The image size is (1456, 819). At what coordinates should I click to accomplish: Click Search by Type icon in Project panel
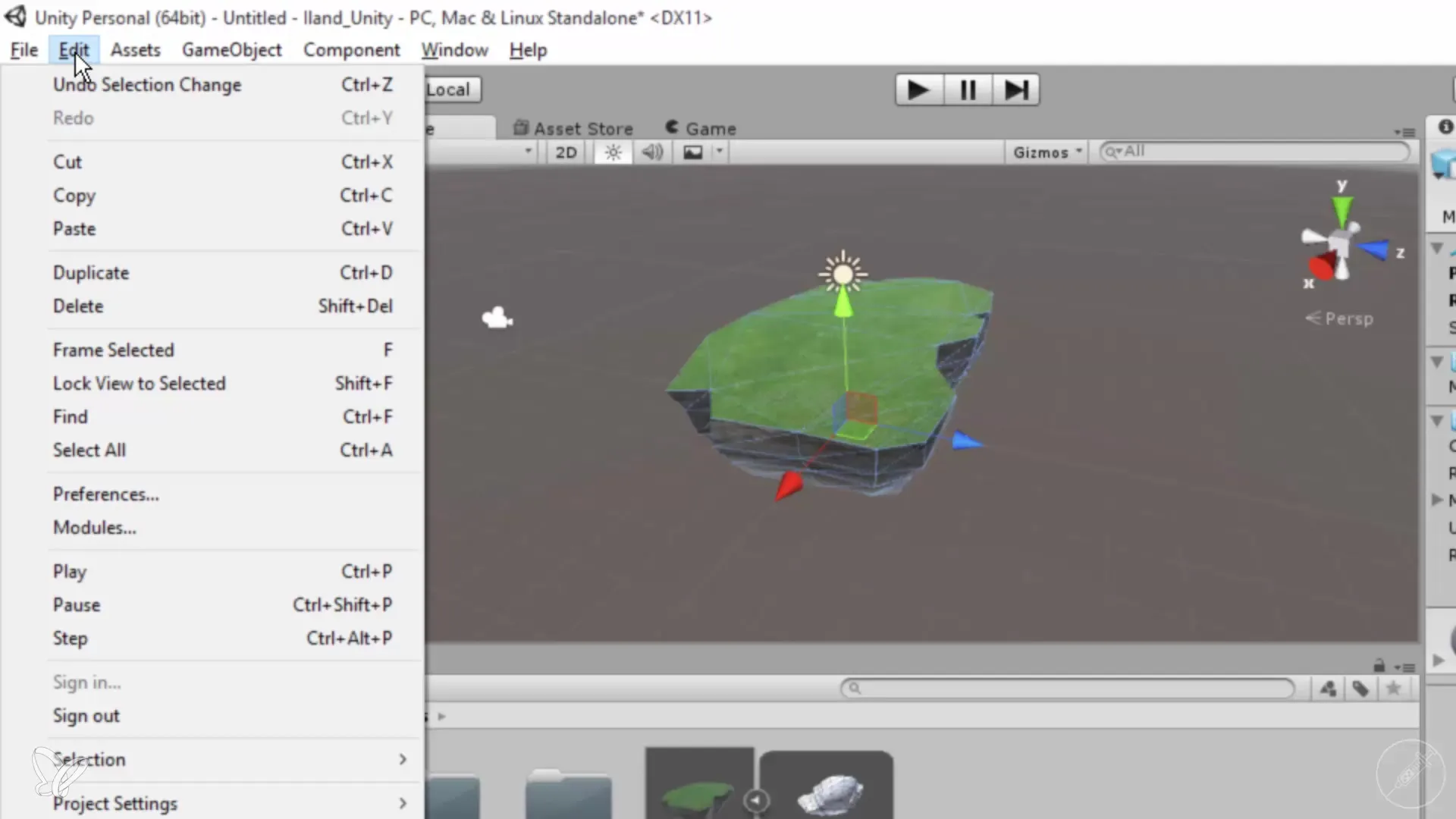(1328, 689)
